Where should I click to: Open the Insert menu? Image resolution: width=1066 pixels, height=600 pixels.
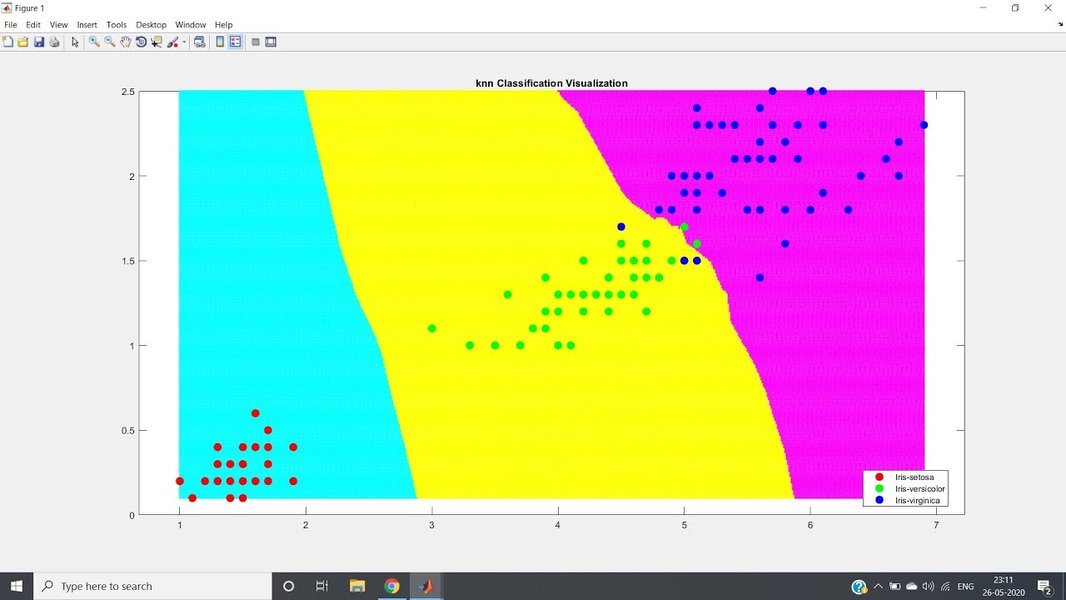coord(87,24)
